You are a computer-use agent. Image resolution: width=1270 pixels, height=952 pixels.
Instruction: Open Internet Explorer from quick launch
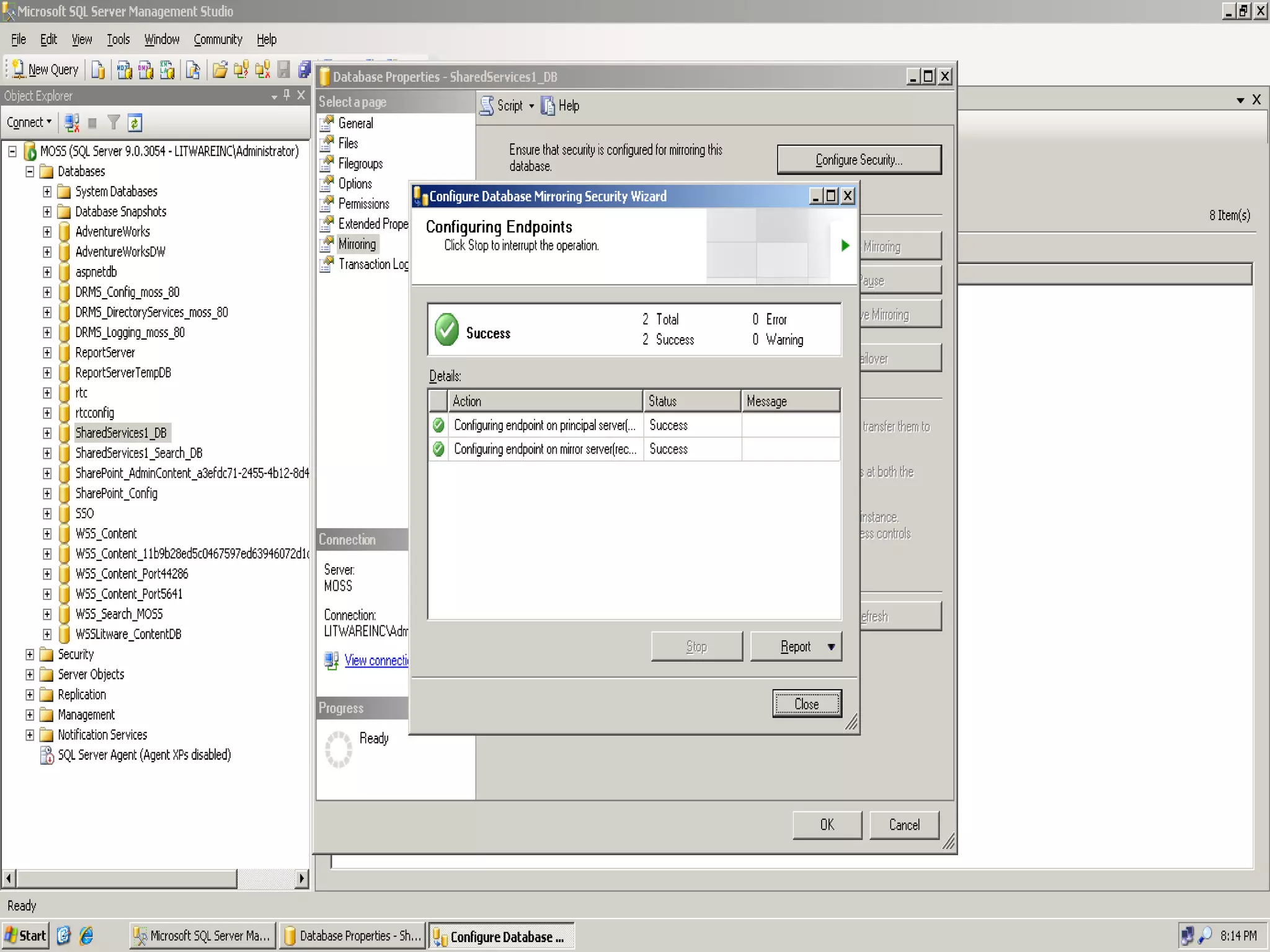pos(86,935)
